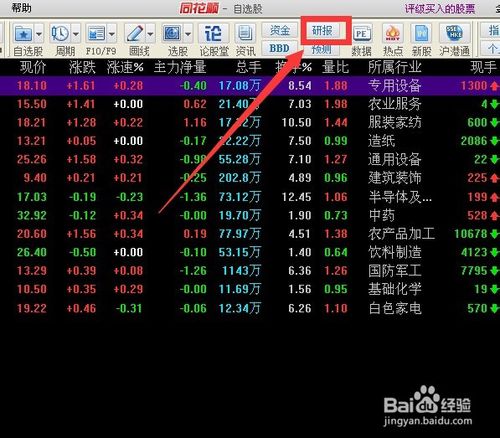This screenshot has height=438, width=500.
Task: Open the 选股 stock picker icon
Action: tap(172, 33)
